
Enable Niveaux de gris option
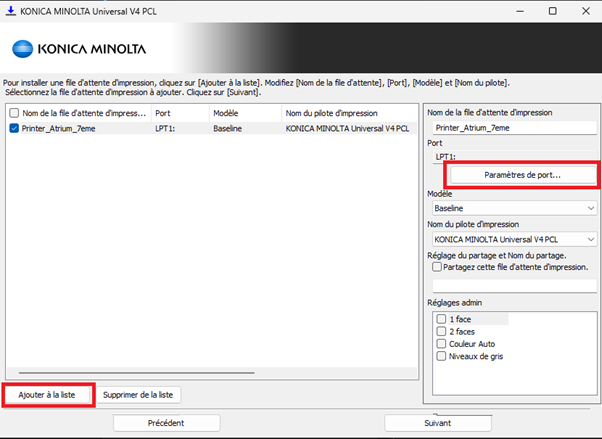pos(441,354)
